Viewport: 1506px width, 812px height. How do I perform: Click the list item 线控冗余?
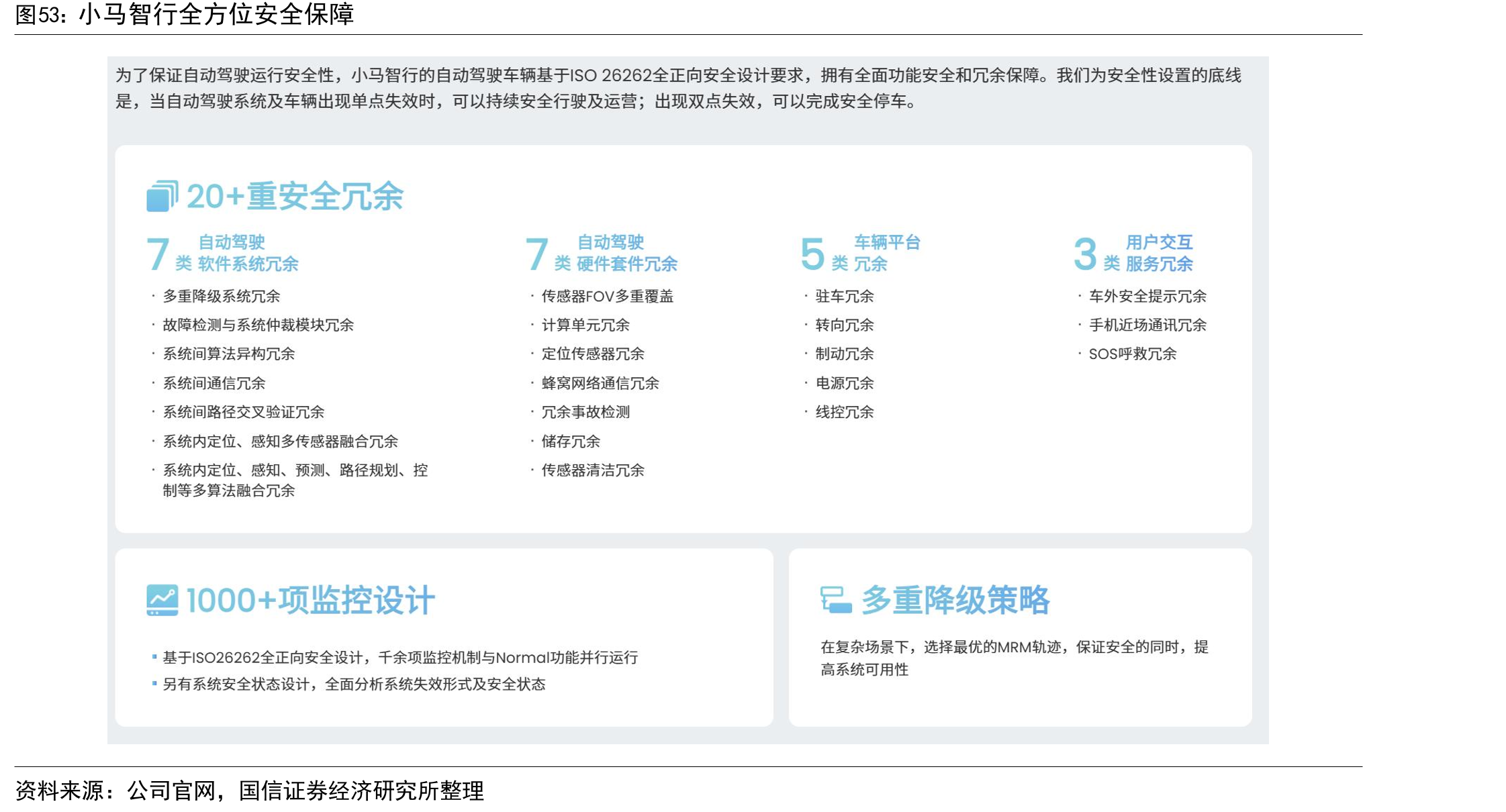(845, 412)
